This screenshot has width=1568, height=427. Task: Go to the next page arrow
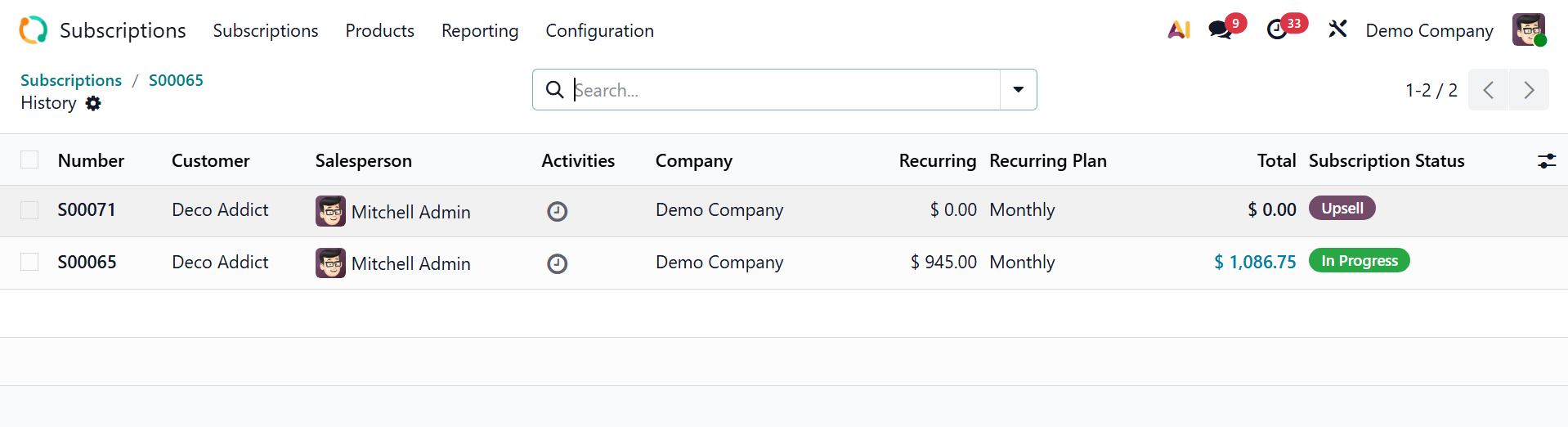(1528, 90)
